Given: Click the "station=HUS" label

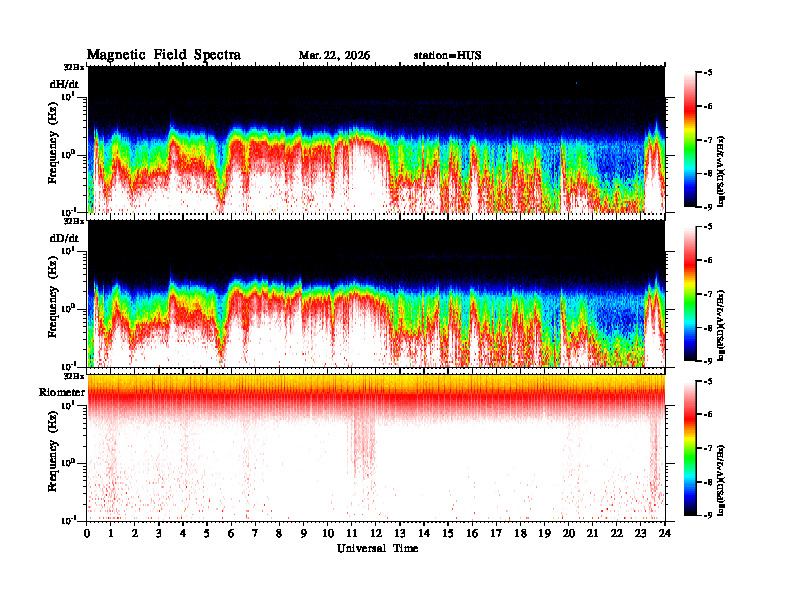Looking at the screenshot, I should pos(447,56).
